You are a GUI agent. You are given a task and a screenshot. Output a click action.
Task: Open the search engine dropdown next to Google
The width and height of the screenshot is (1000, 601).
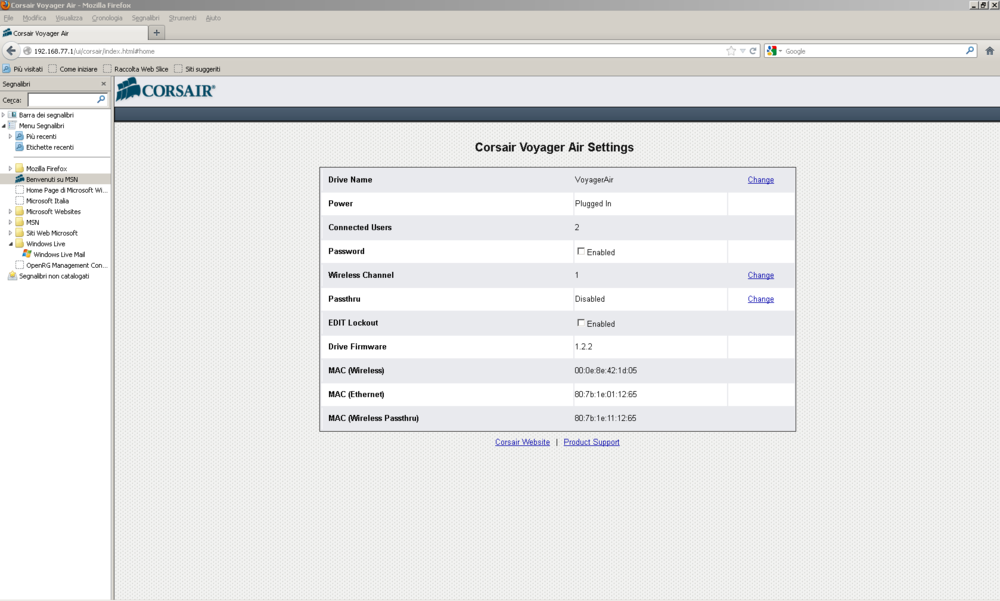pos(780,51)
